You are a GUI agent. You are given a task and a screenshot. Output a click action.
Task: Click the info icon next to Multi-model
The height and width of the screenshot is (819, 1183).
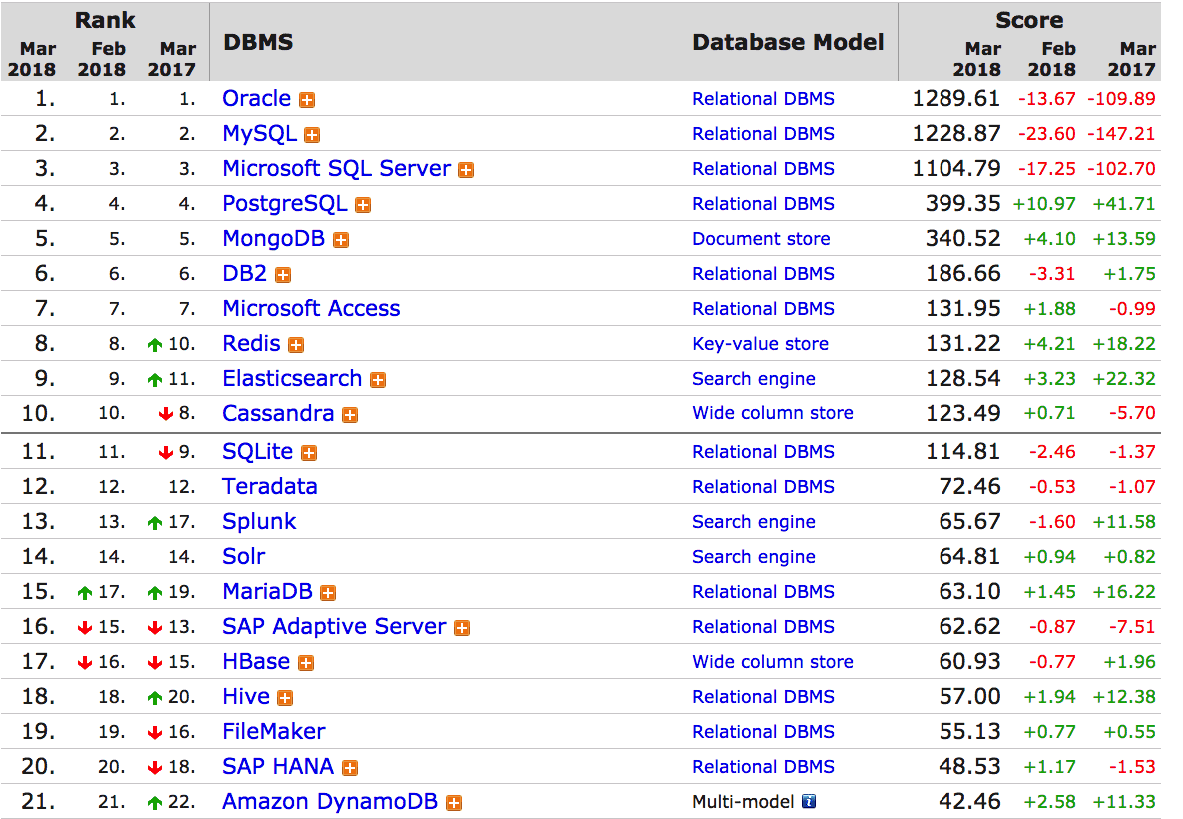(809, 801)
